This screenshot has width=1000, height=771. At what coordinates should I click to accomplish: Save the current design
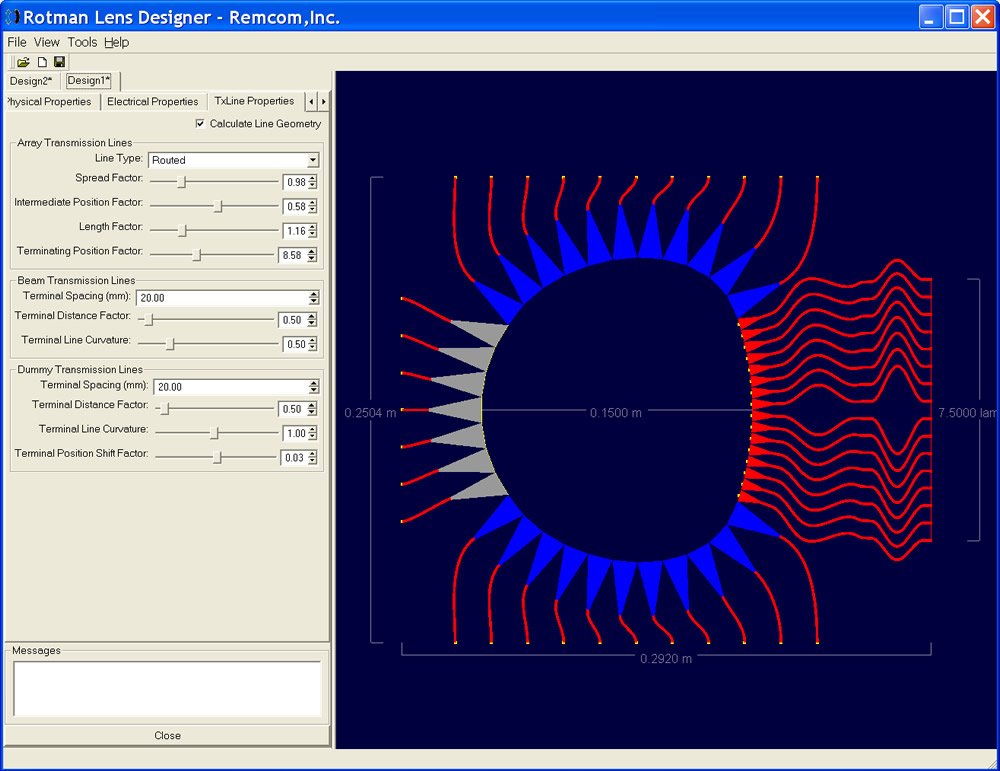59,61
